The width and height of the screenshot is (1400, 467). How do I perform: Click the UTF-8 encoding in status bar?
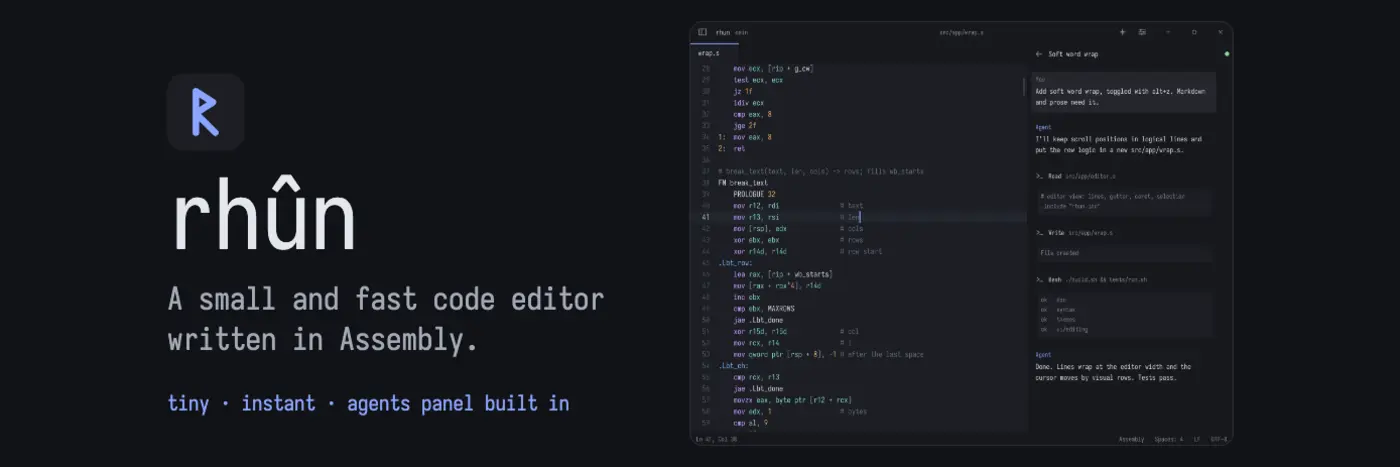click(1219, 439)
